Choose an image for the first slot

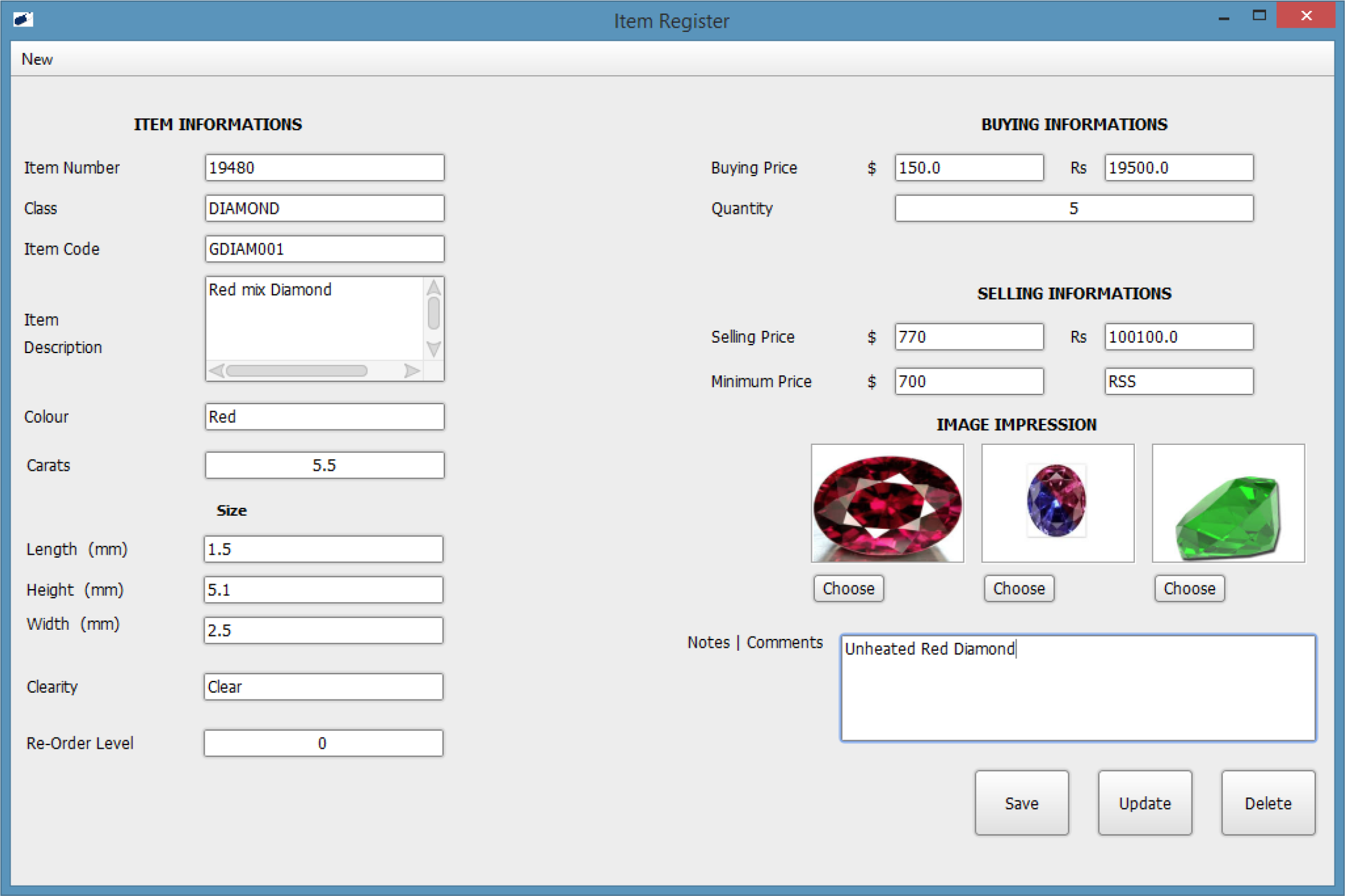(x=848, y=589)
